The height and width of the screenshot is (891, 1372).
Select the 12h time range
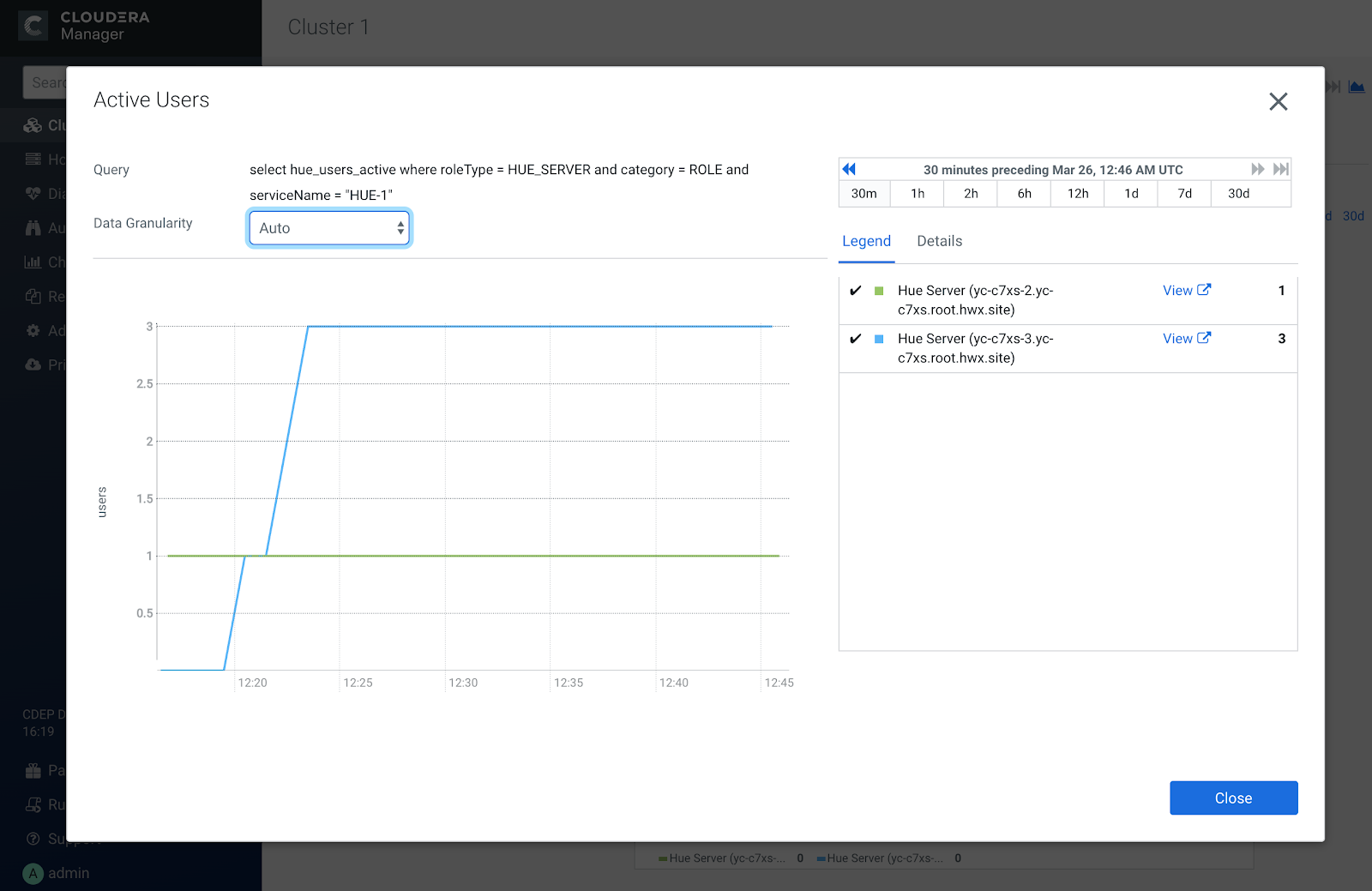1078,194
